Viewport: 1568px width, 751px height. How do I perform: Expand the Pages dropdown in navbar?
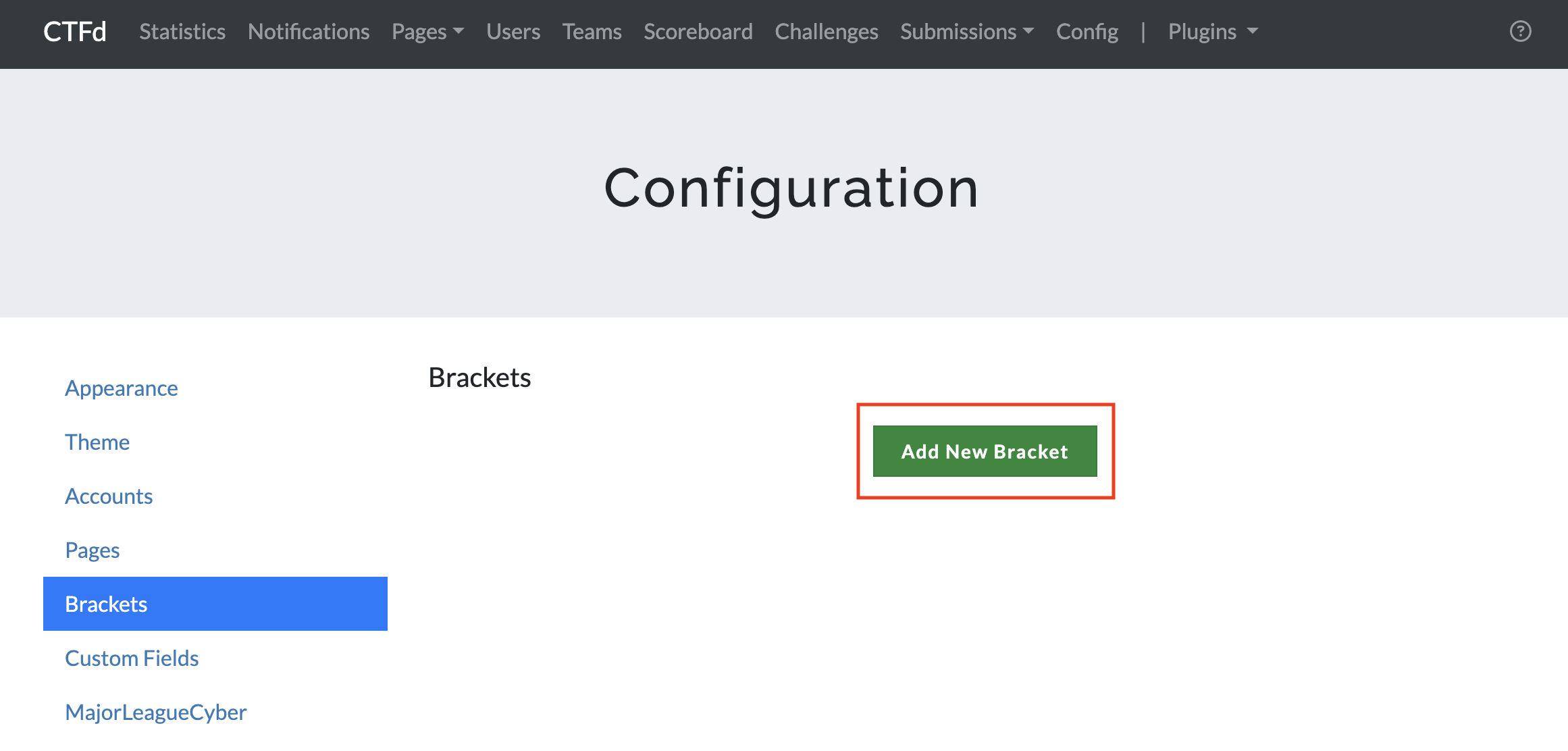[x=427, y=32]
